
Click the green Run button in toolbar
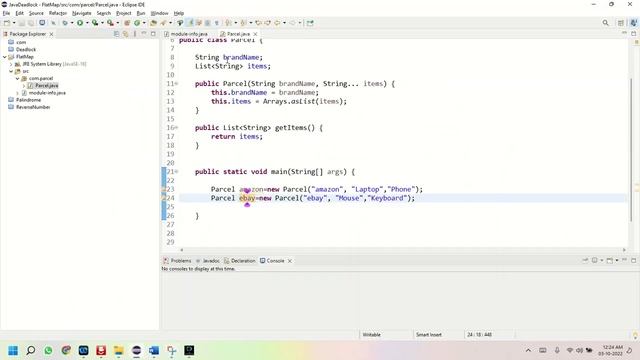point(80,23)
